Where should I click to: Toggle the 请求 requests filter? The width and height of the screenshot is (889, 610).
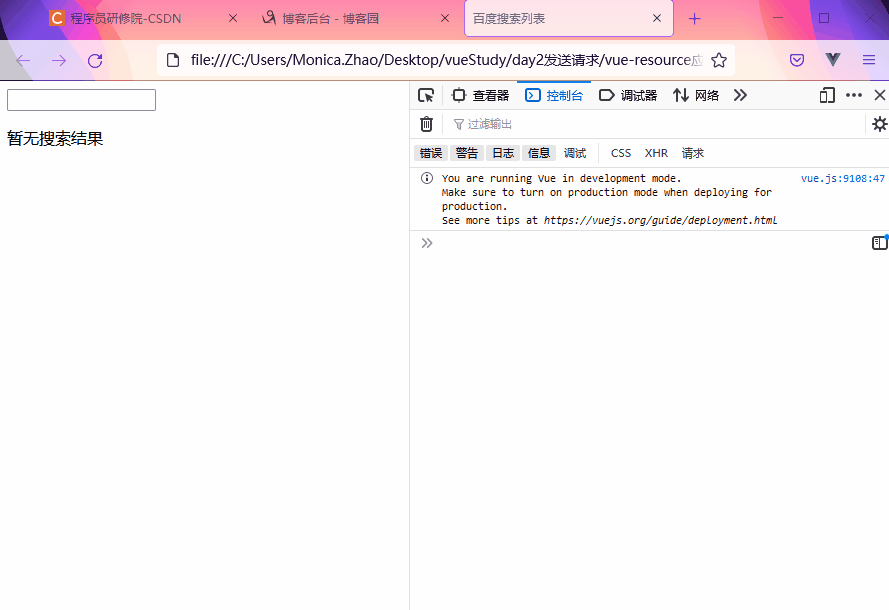click(692, 153)
